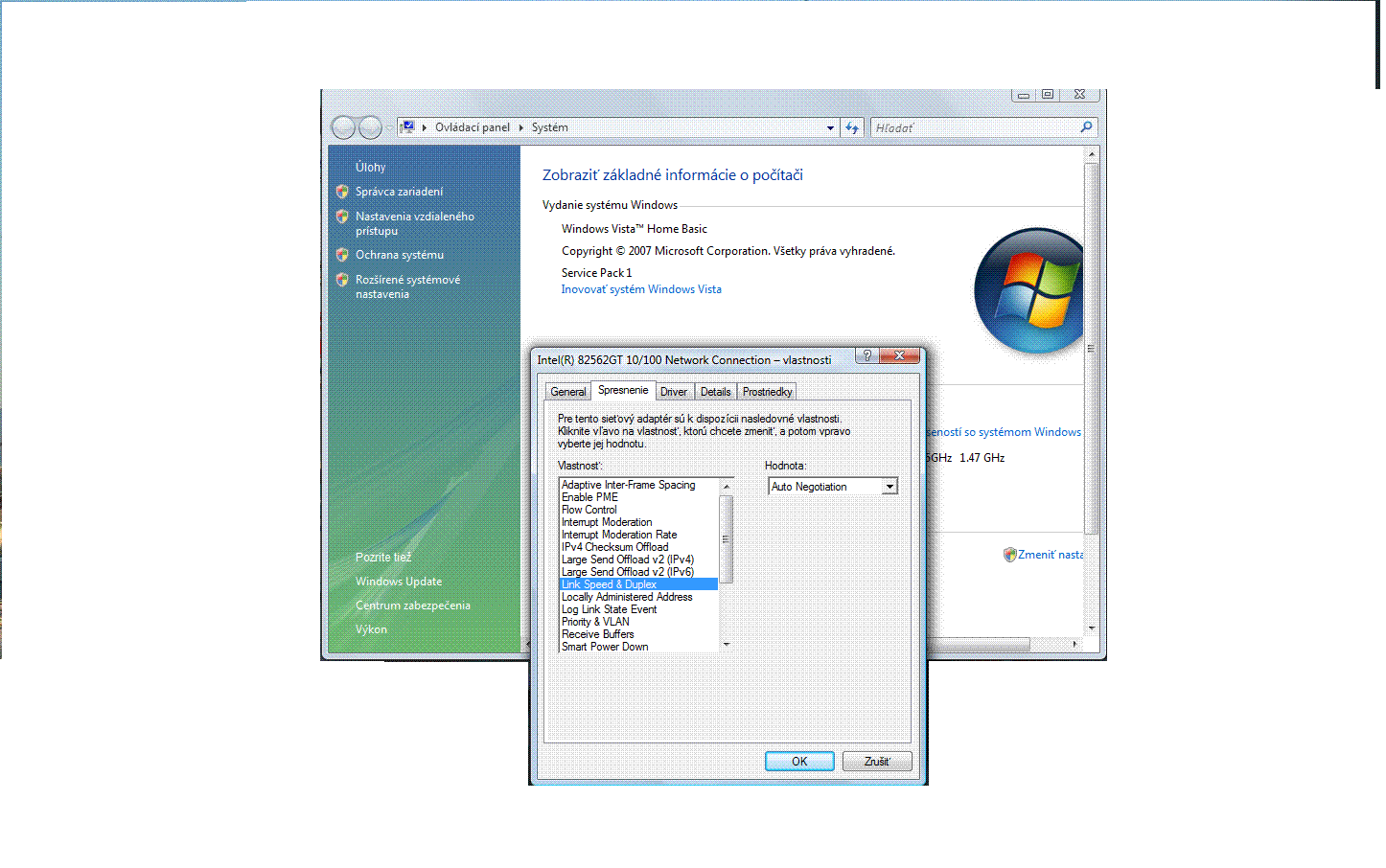Viewport: 1386px width, 868px height.
Task: Click shield icon beside Ochrana systému
Action: coord(342,255)
